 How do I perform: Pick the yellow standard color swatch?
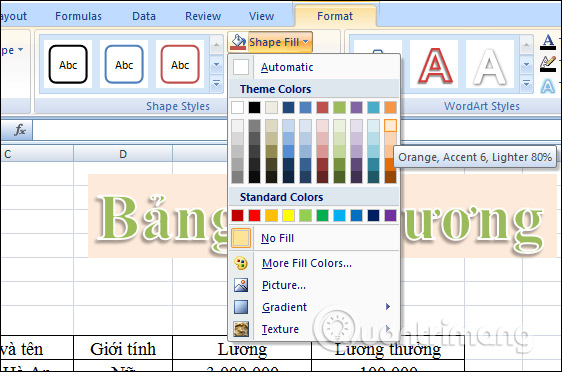[x=289, y=215]
